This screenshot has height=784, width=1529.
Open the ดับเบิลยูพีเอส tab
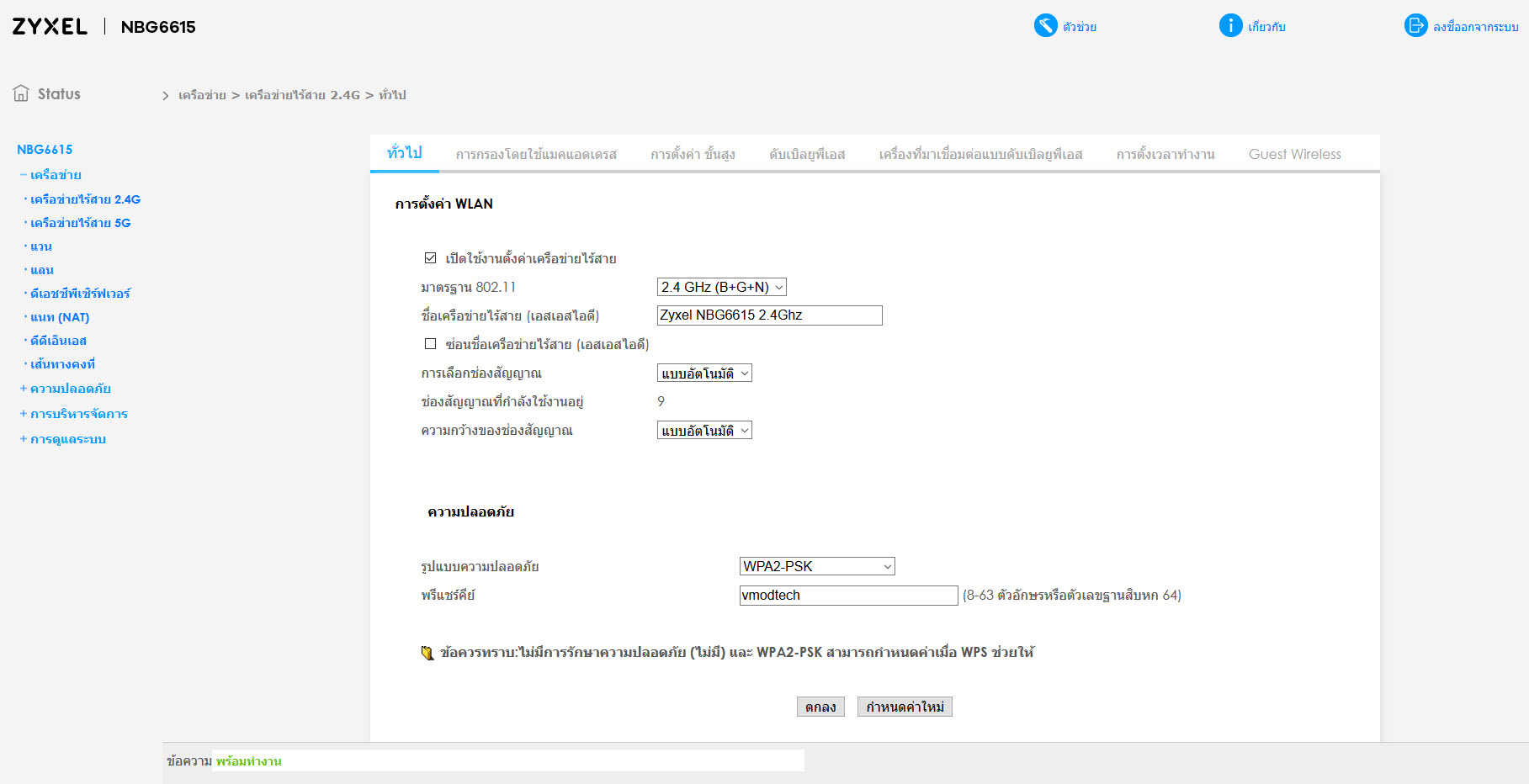tap(807, 155)
